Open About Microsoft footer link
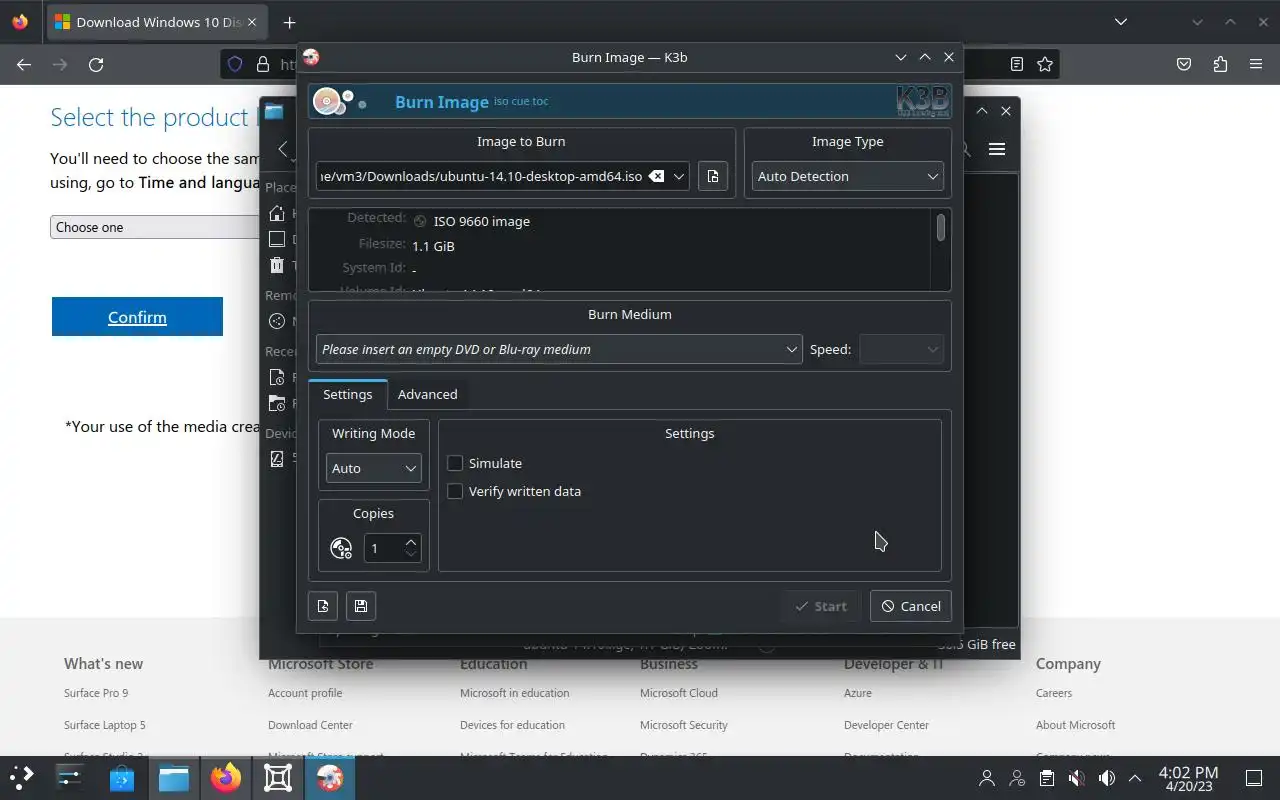The height and width of the screenshot is (800, 1280). pyautogui.click(x=1075, y=725)
